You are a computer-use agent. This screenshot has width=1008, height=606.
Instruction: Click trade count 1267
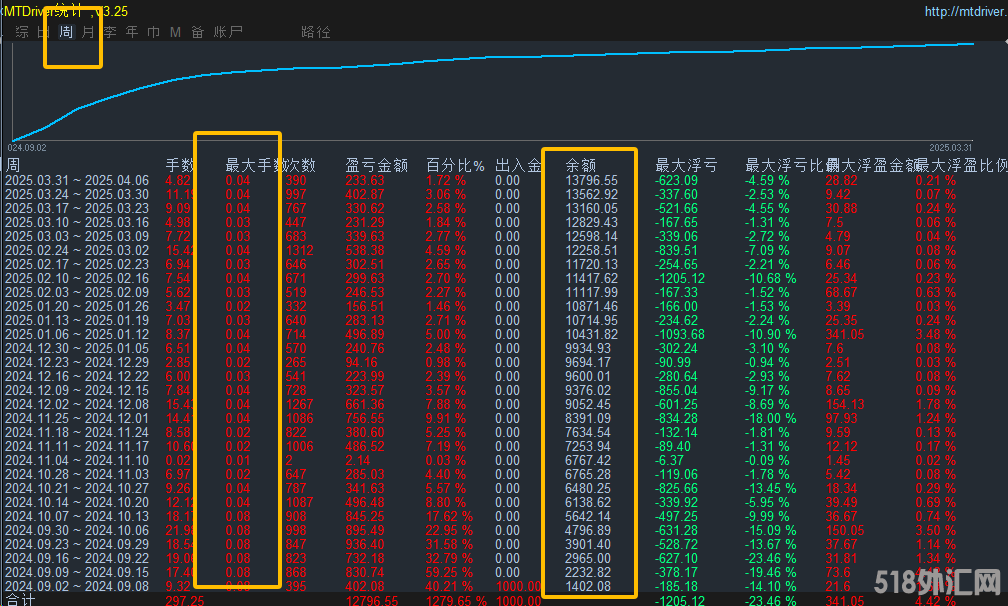point(300,404)
